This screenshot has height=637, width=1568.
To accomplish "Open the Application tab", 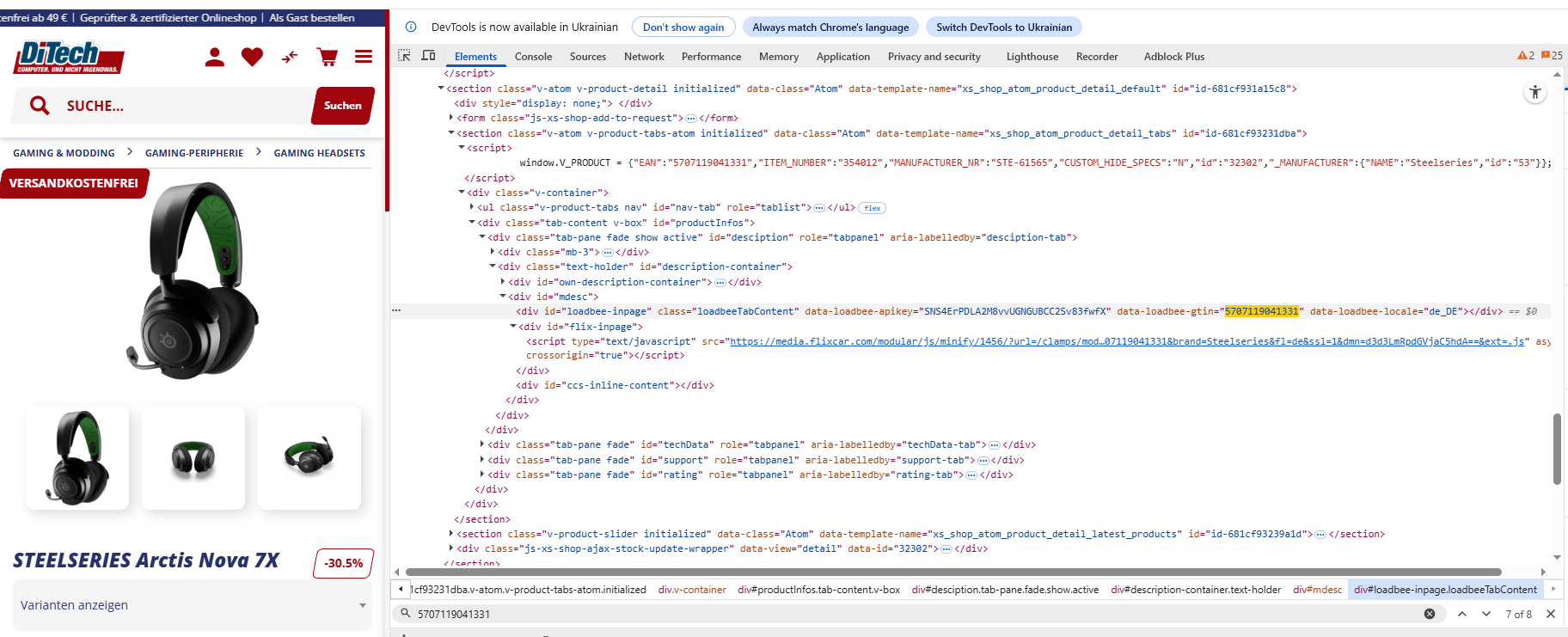I will [x=843, y=56].
